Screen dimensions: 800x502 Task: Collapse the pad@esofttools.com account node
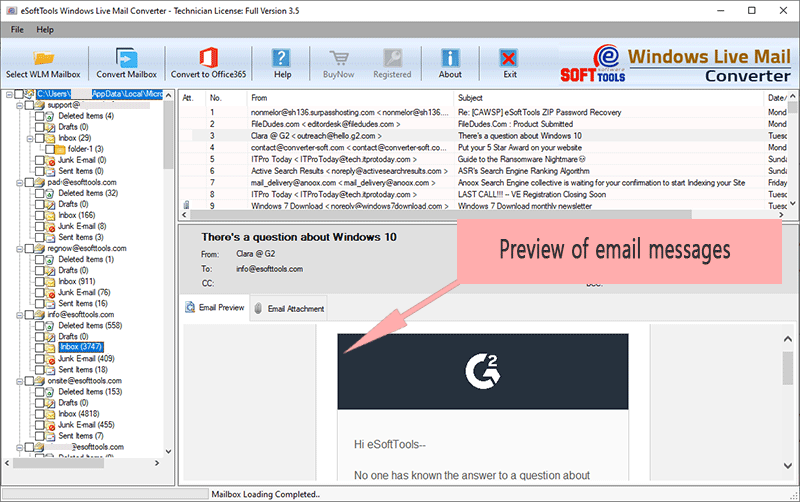tap(19, 182)
